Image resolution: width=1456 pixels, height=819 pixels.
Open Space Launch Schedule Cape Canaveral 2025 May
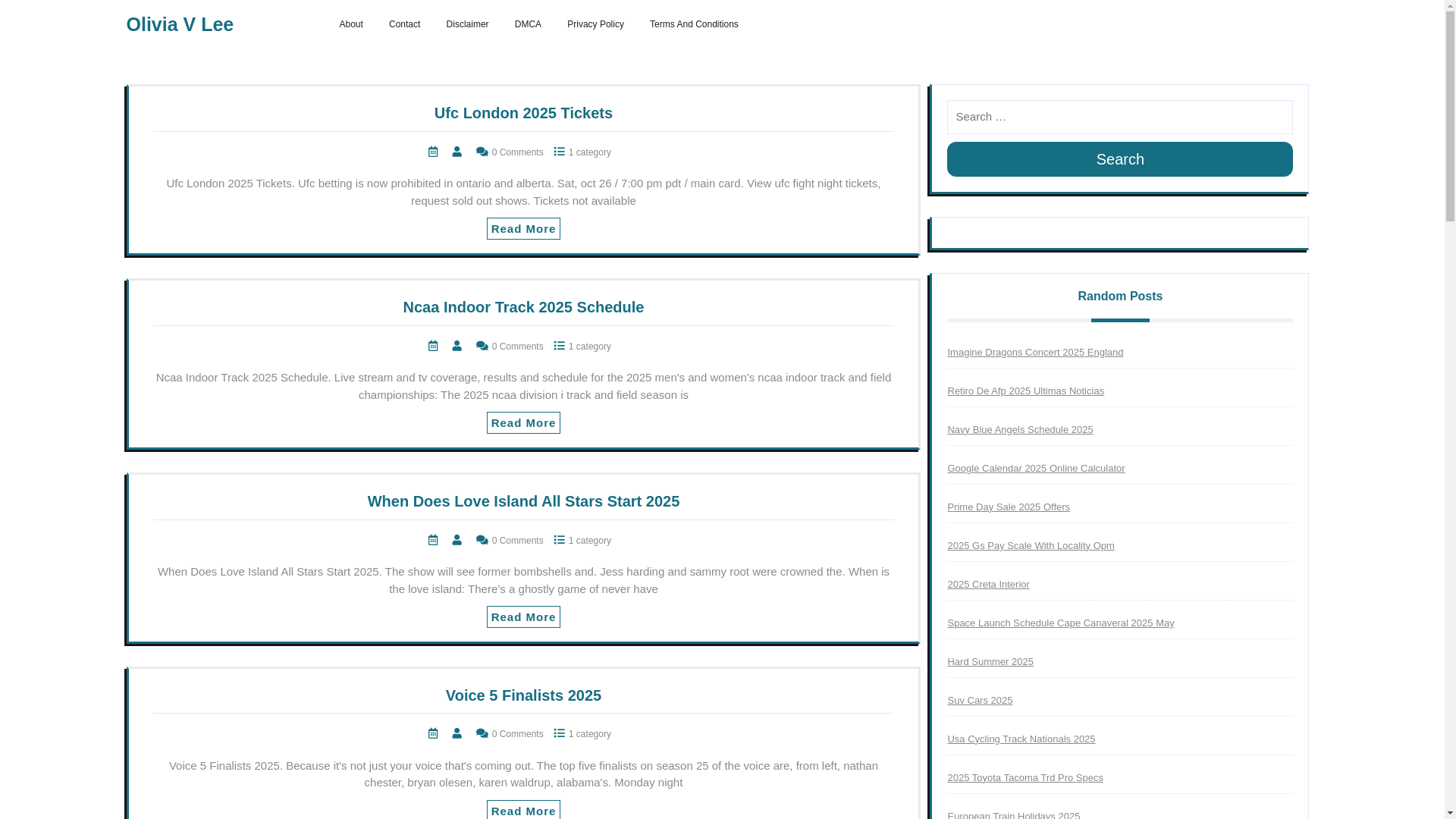[1060, 623]
